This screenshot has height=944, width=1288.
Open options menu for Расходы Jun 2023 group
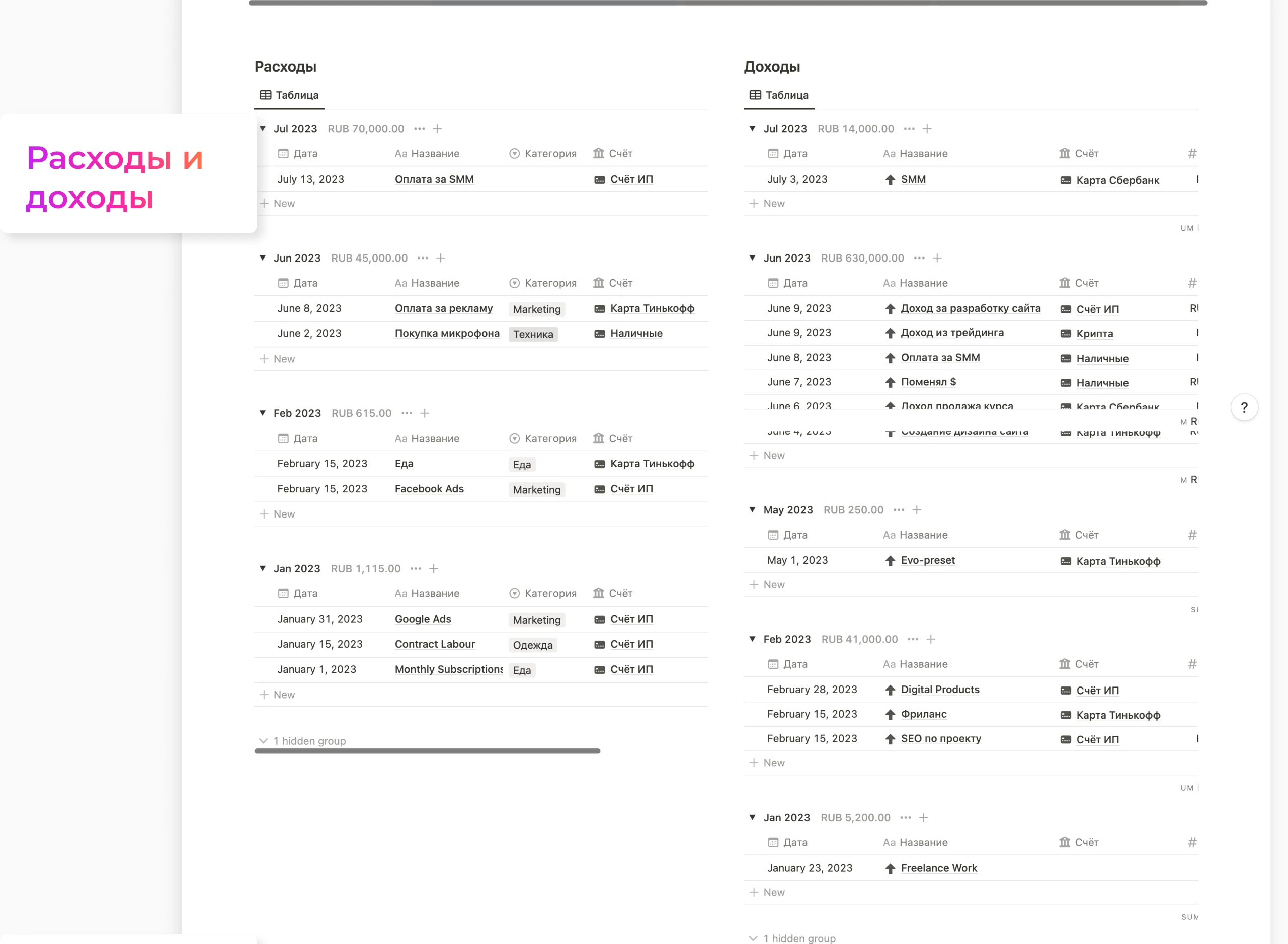click(423, 258)
